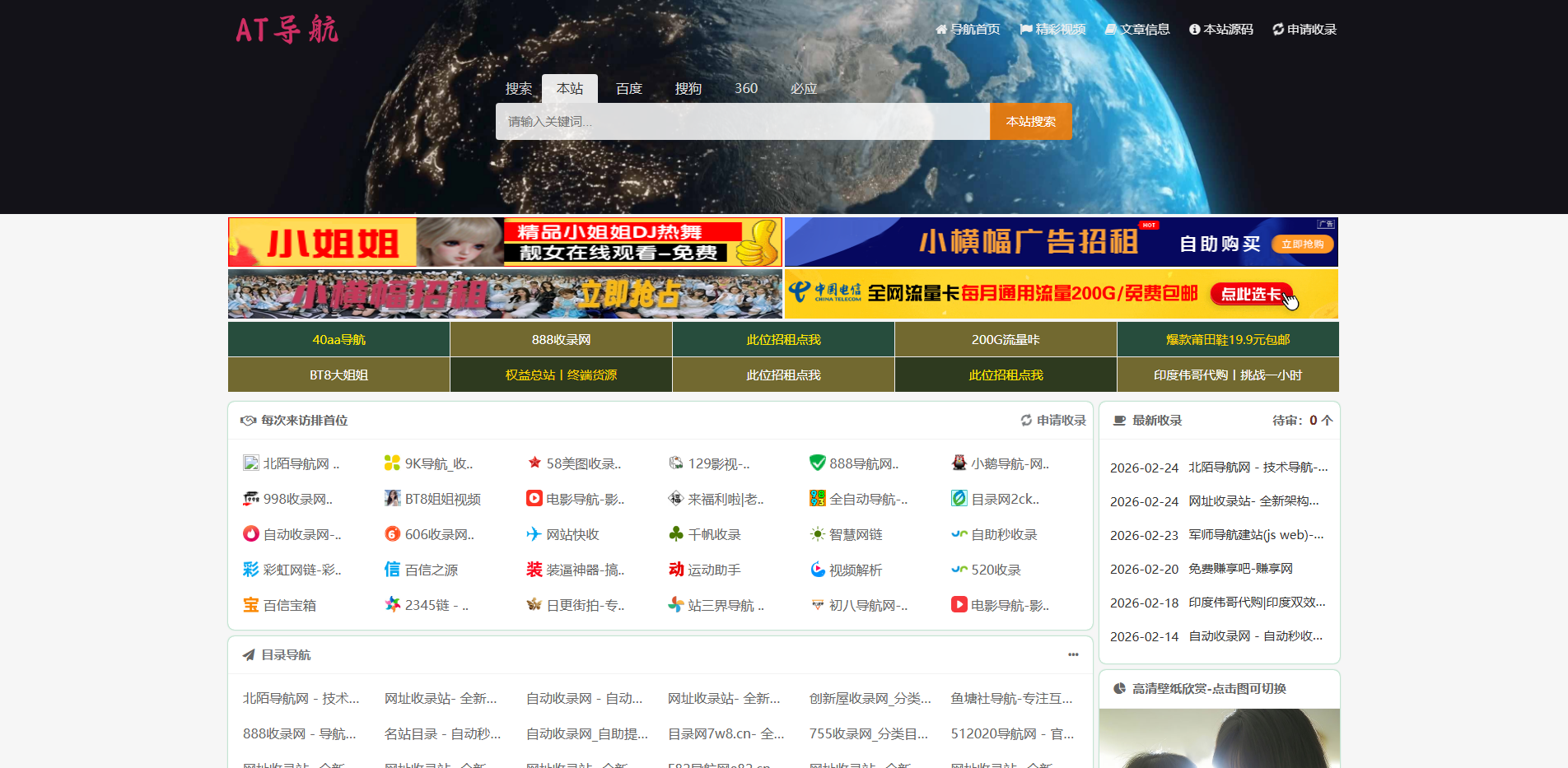
Task: Click the paper-plane icon of 目录导航 panel
Action: (247, 654)
